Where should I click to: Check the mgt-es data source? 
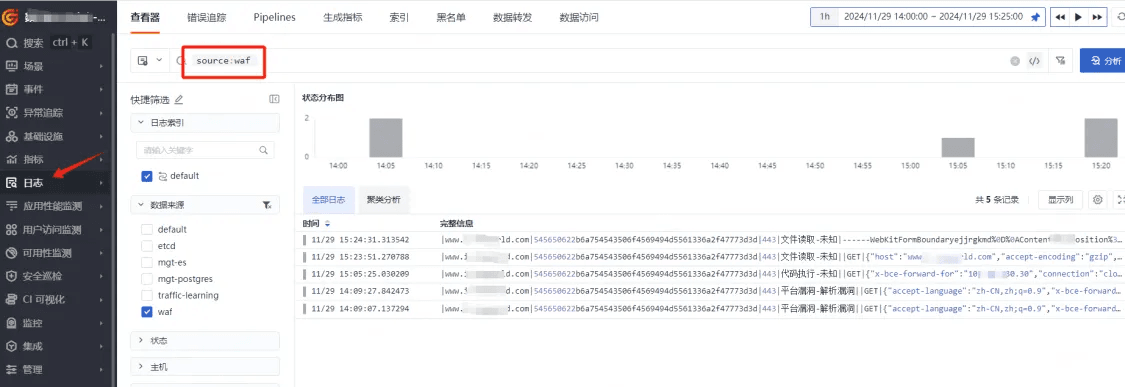click(x=147, y=263)
